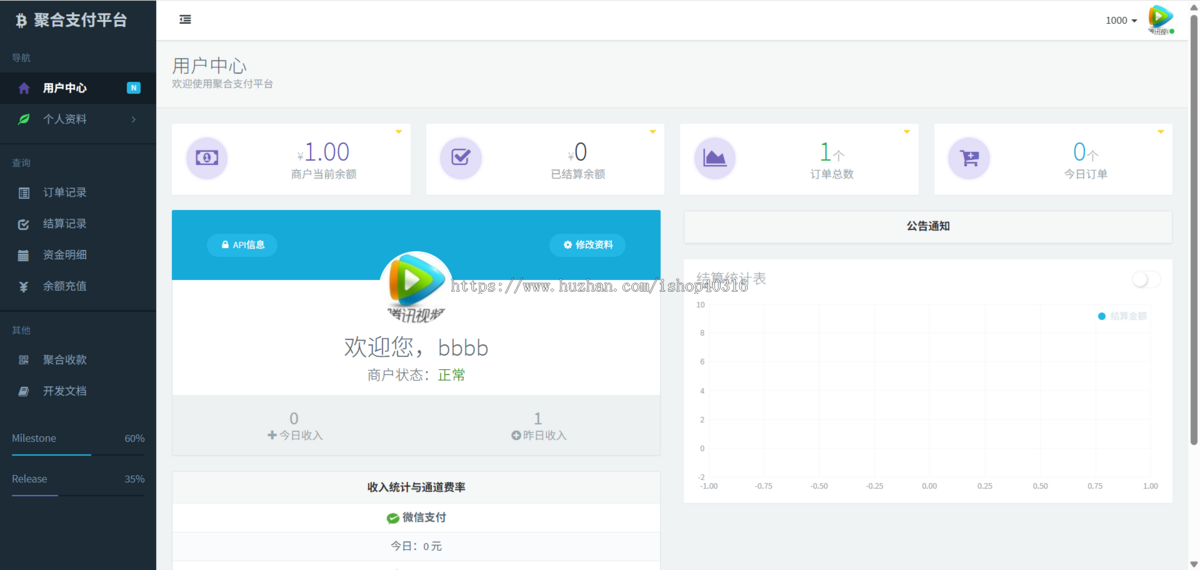Click the calendar icon beside 资金明细
1200x570 pixels.
tap(24, 255)
